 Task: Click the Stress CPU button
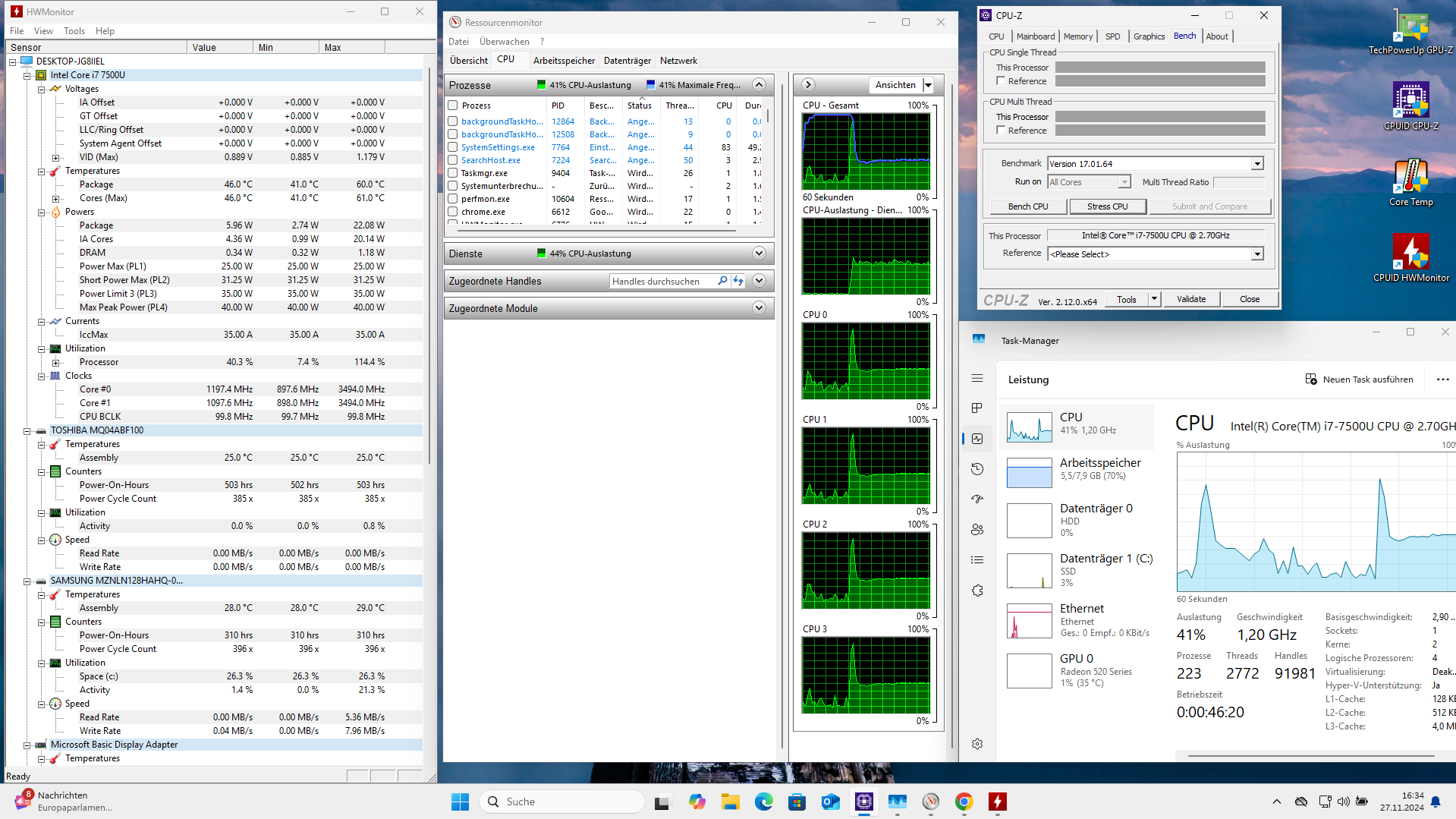[1107, 206]
